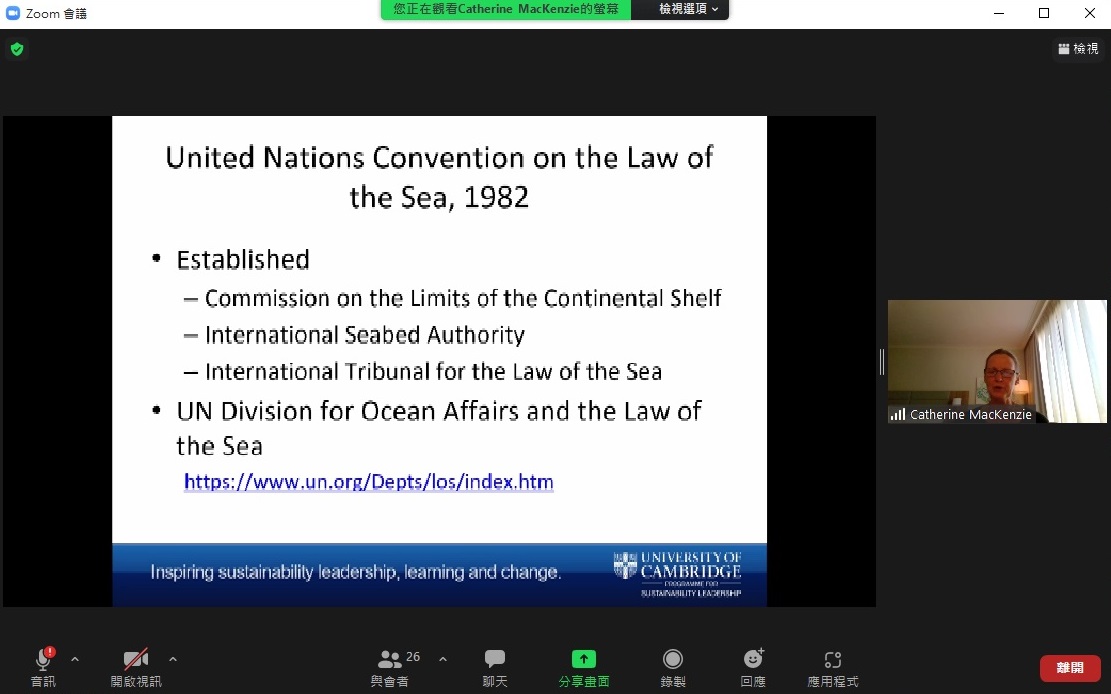Select Catherine MacKenzie's video thumbnail
Screen dimensions: 1111x694
pyautogui.click(x=997, y=361)
